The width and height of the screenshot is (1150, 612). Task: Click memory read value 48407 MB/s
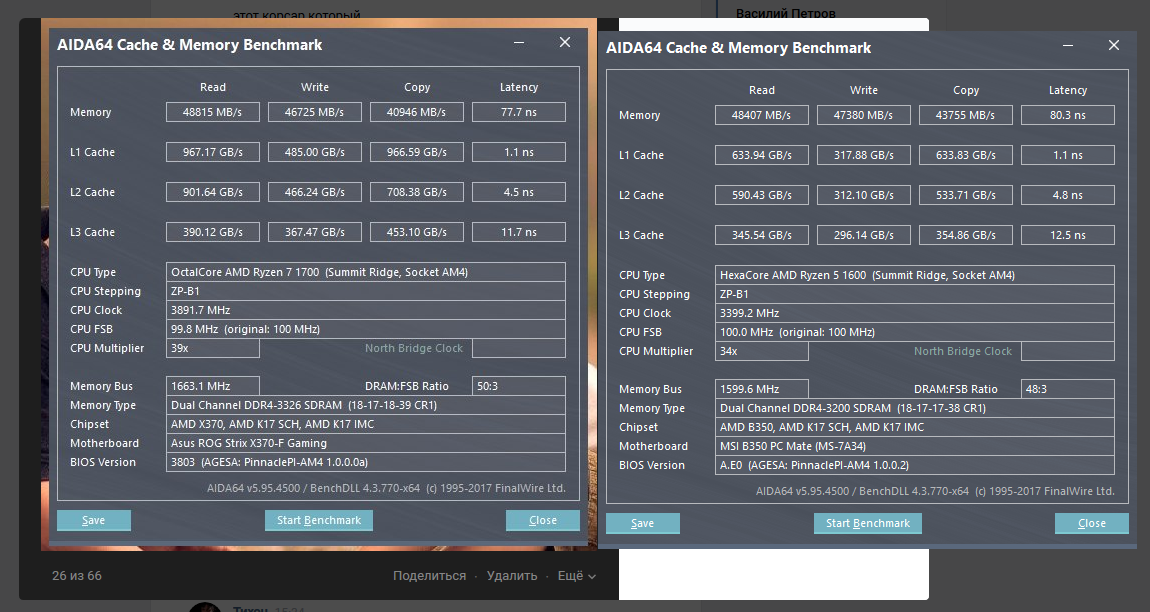pyautogui.click(x=761, y=115)
